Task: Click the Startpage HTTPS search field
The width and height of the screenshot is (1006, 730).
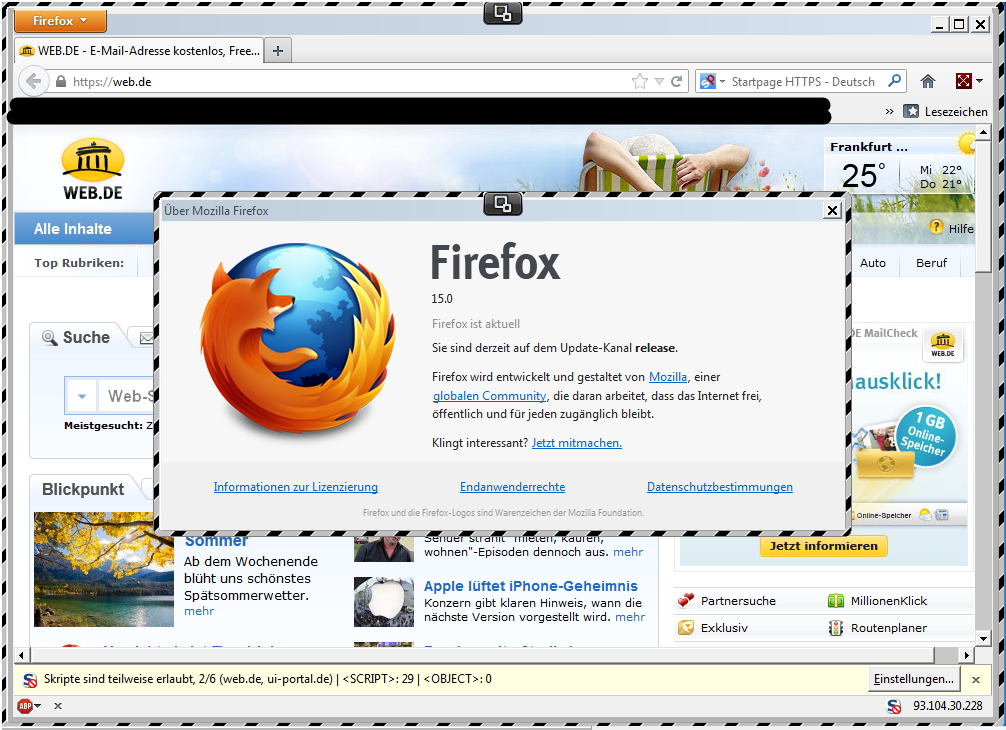Action: 805,81
